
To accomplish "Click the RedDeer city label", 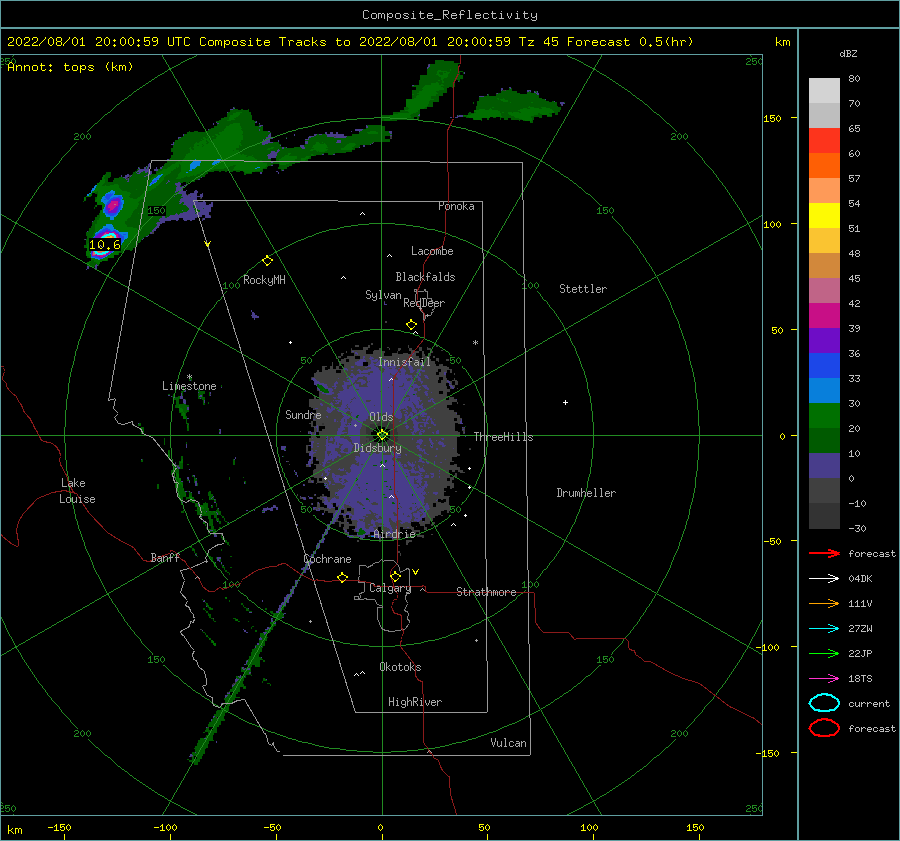I will (424, 303).
